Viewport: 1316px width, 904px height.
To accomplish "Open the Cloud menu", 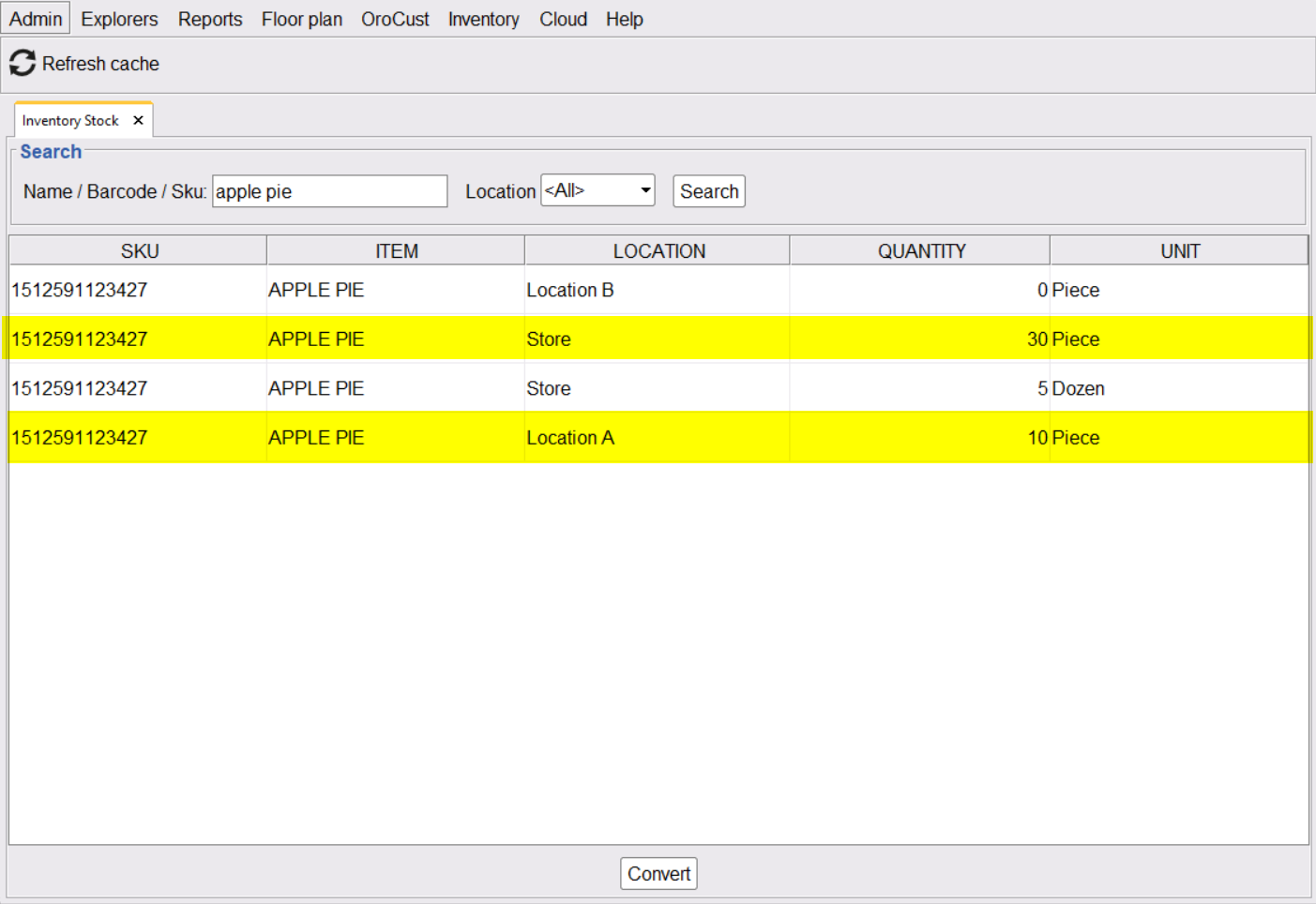I will click(x=563, y=19).
